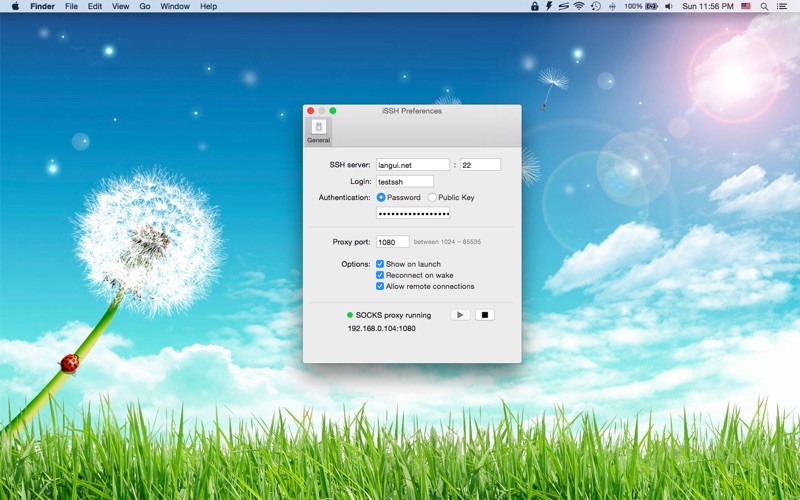This screenshot has width=800, height=500.
Task: Click the Proxy port field
Action: click(x=392, y=242)
